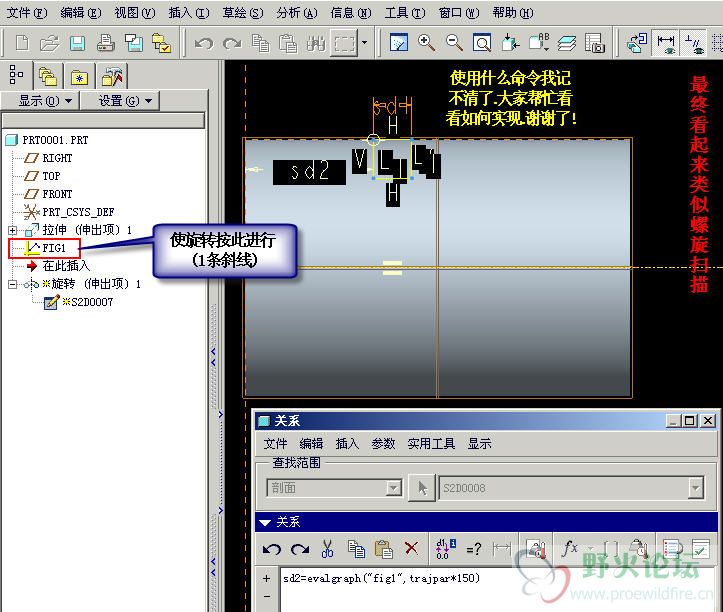This screenshot has height=612, width=723.
Task: Open the 分析(A) menu
Action: click(297, 12)
